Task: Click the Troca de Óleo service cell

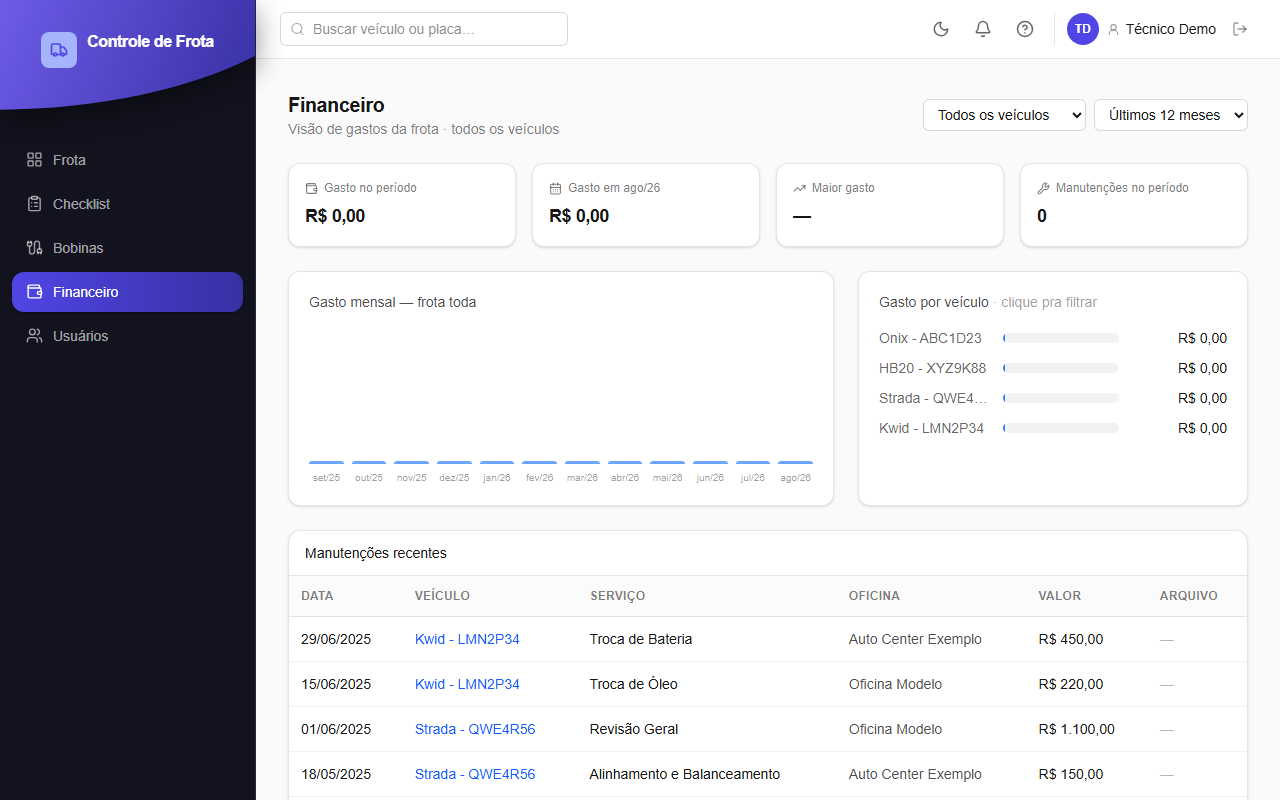Action: point(634,684)
